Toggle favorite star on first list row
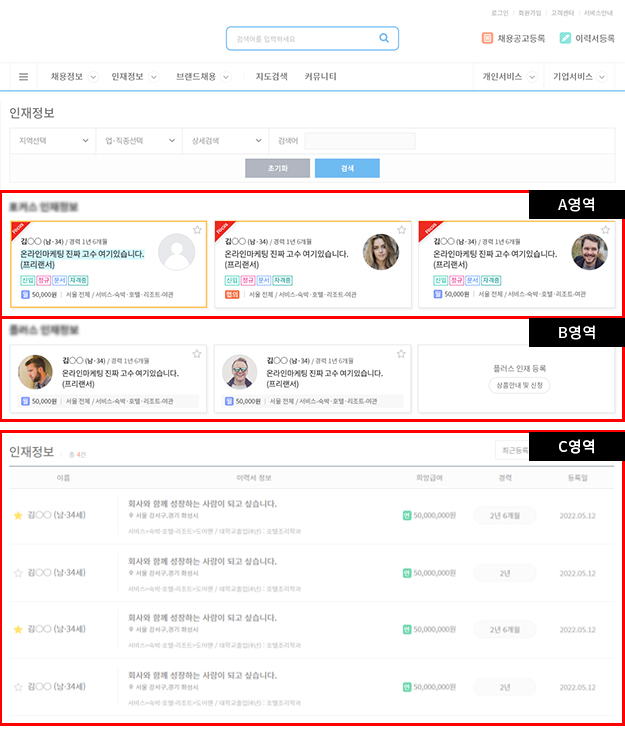 (18, 516)
